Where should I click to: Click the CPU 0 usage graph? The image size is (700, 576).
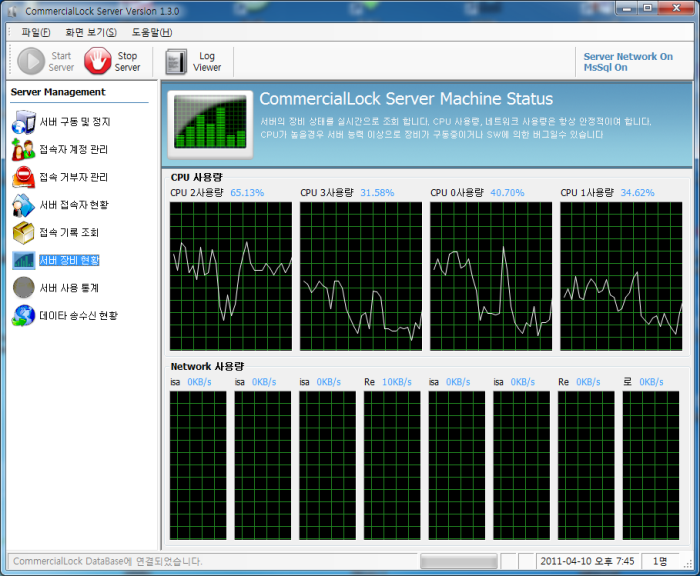tap(491, 276)
